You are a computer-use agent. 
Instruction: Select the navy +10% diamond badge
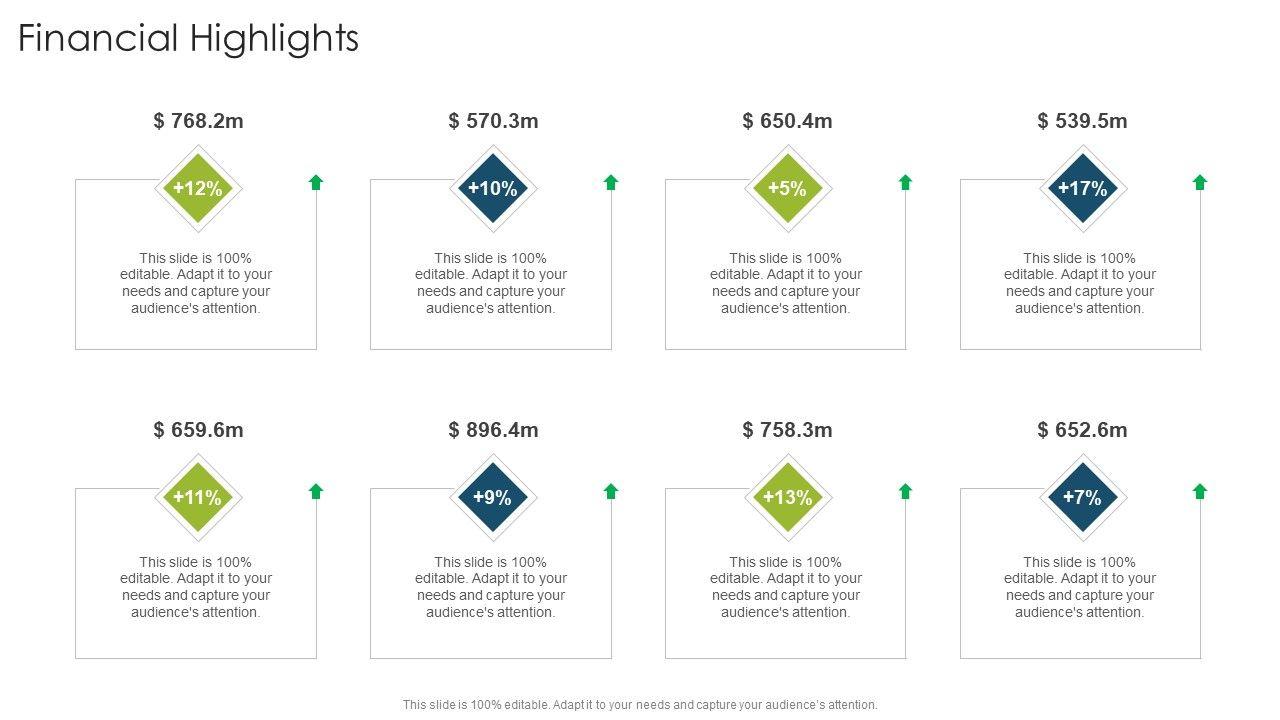tap(493, 188)
